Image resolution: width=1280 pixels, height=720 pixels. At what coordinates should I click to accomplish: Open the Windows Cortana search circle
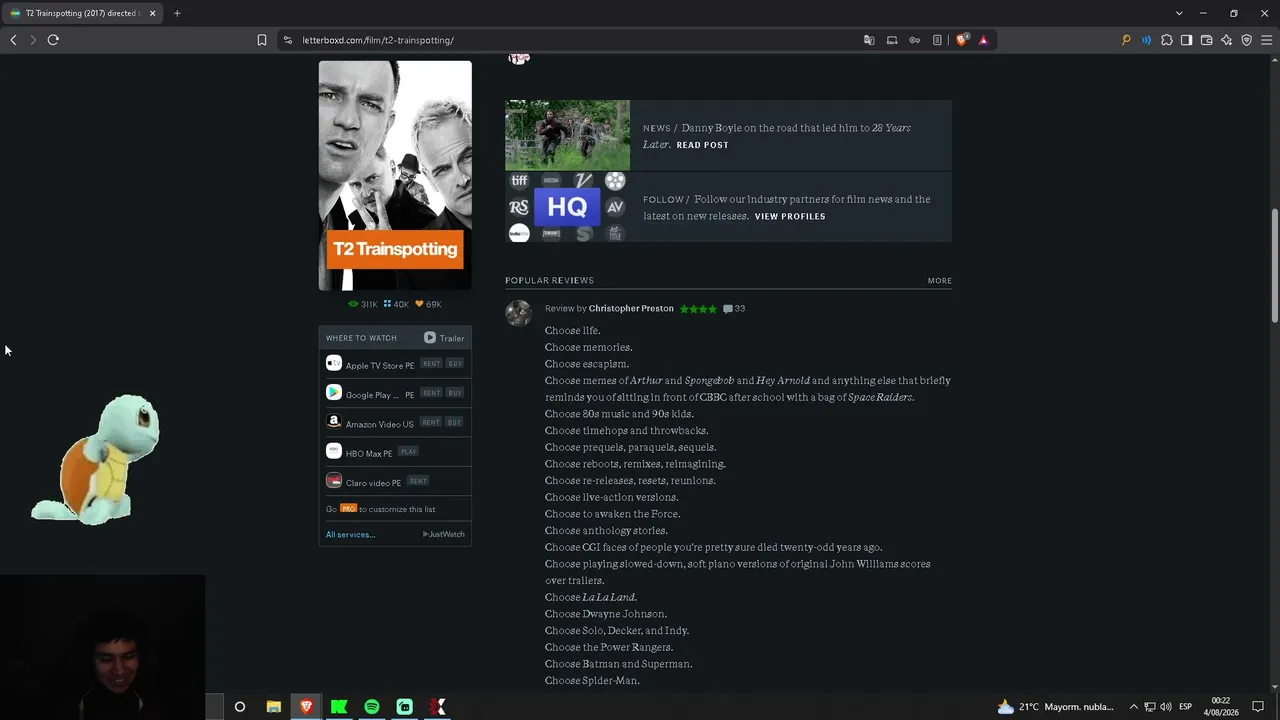coord(240,707)
